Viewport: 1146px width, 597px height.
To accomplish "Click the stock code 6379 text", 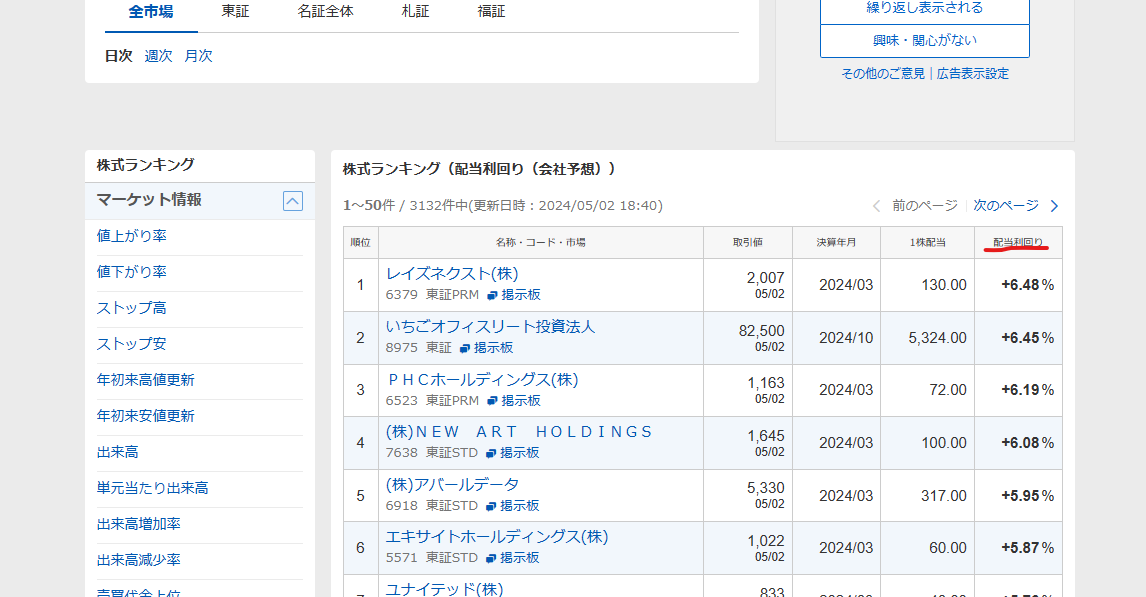I will coord(402,295).
